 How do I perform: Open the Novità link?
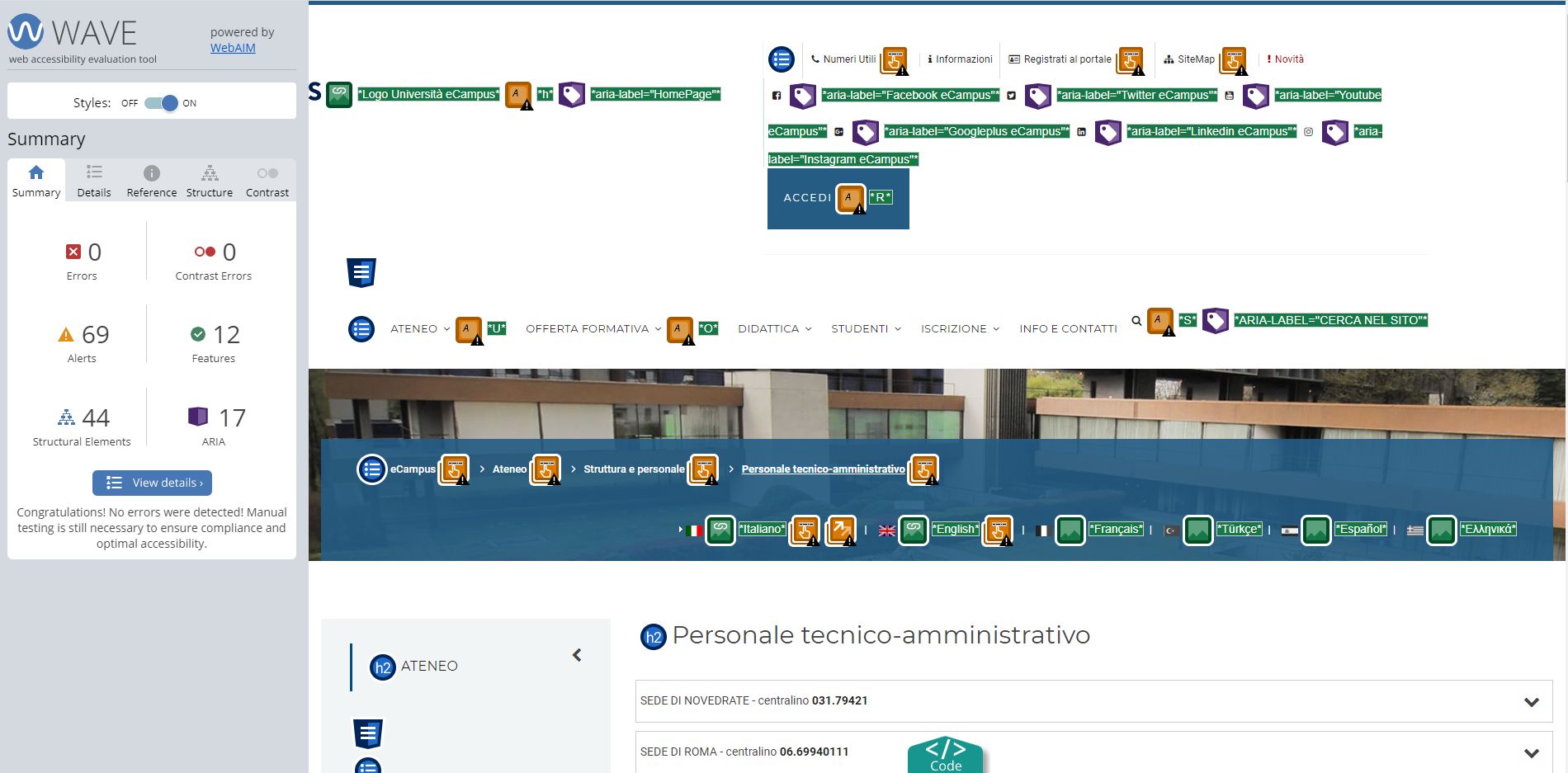click(1286, 59)
